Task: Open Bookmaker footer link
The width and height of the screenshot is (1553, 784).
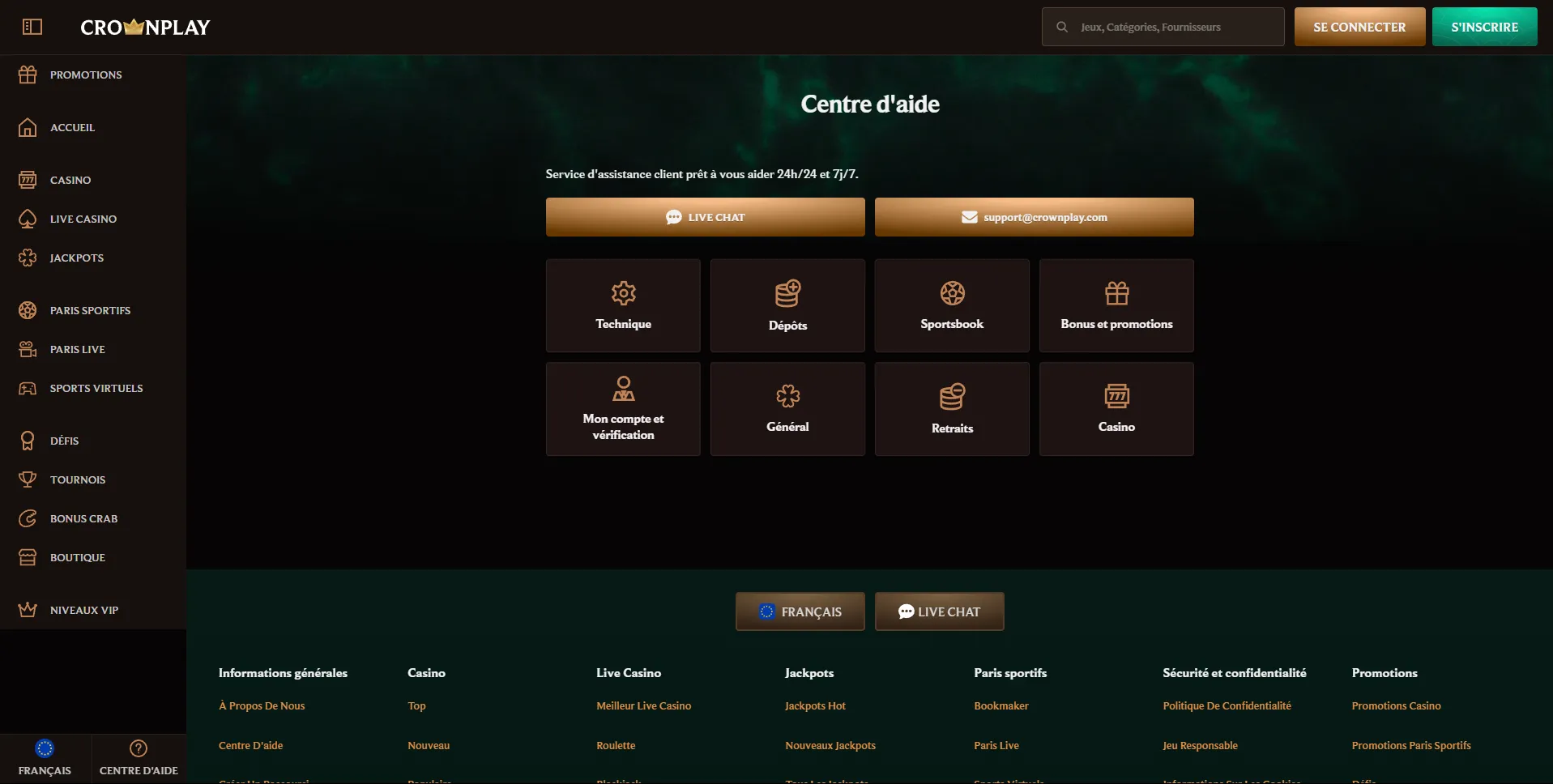Action: click(1001, 705)
